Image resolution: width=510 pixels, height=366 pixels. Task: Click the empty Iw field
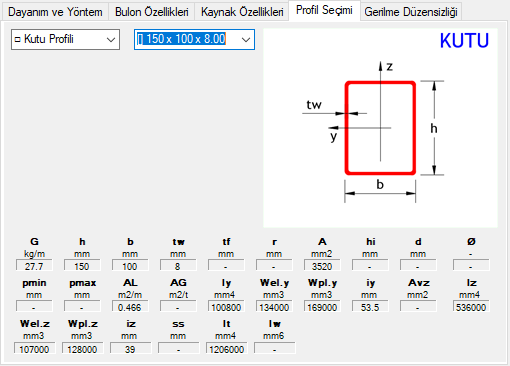pyautogui.click(x=275, y=348)
